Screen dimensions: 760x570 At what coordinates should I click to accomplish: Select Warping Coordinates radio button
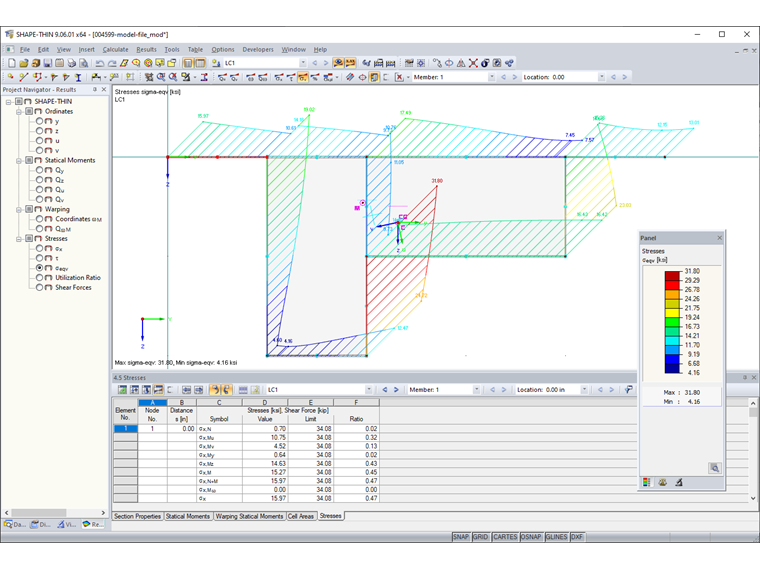[39, 219]
